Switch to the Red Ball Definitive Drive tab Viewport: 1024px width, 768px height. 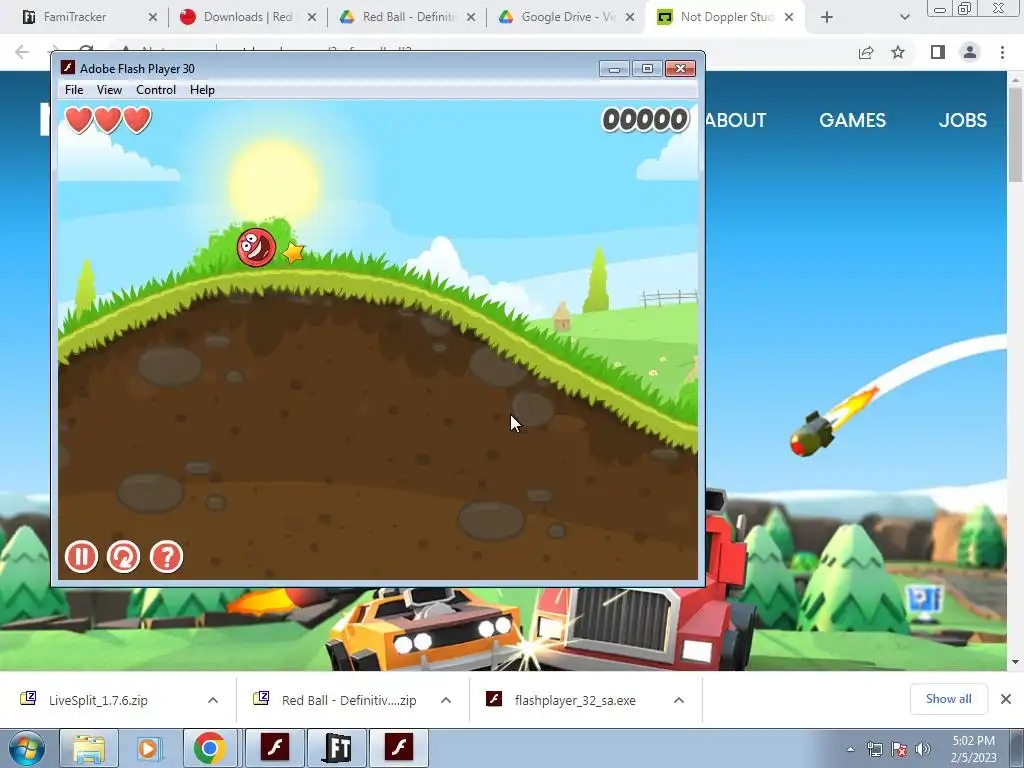coord(408,17)
